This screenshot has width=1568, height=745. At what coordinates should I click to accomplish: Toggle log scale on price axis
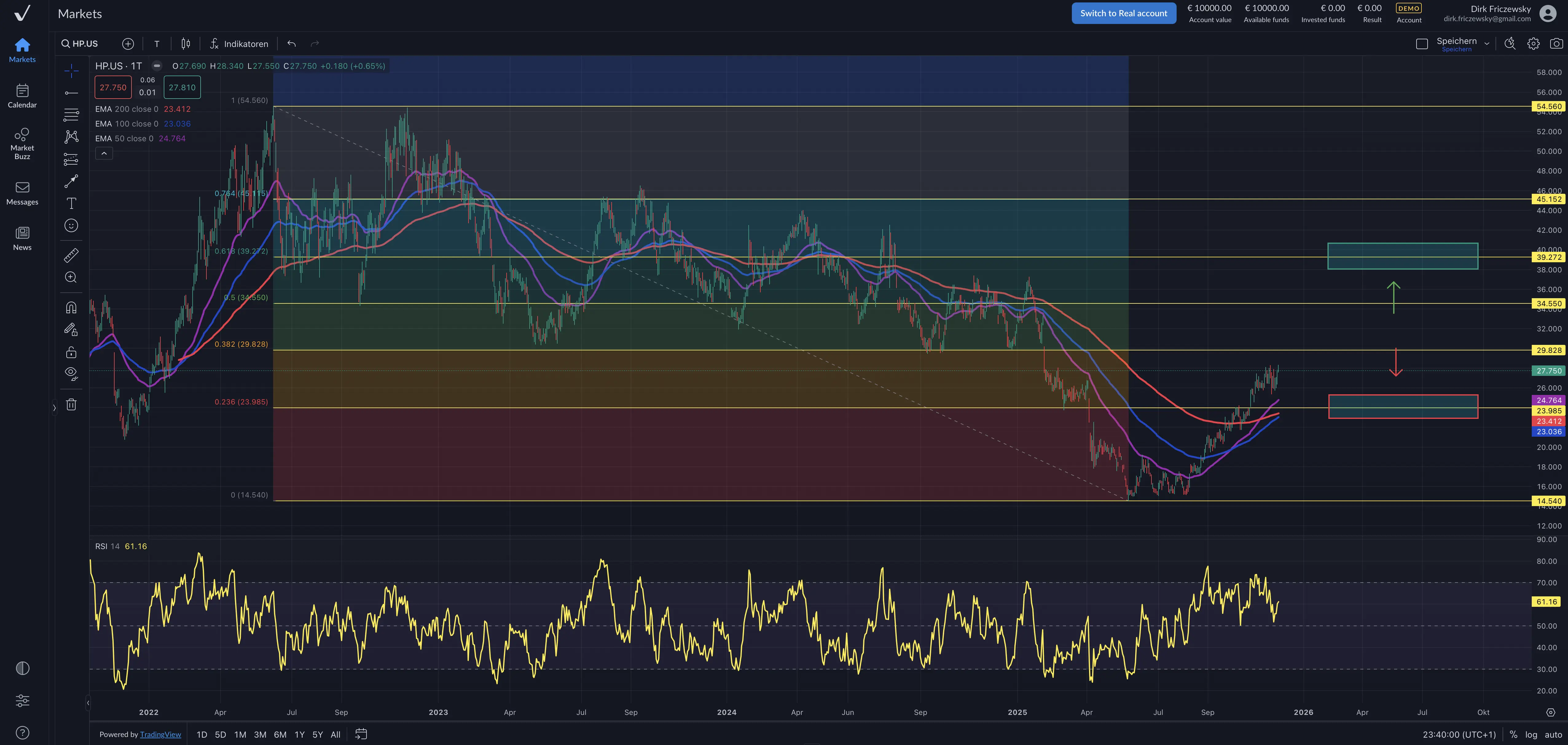pos(1531,735)
